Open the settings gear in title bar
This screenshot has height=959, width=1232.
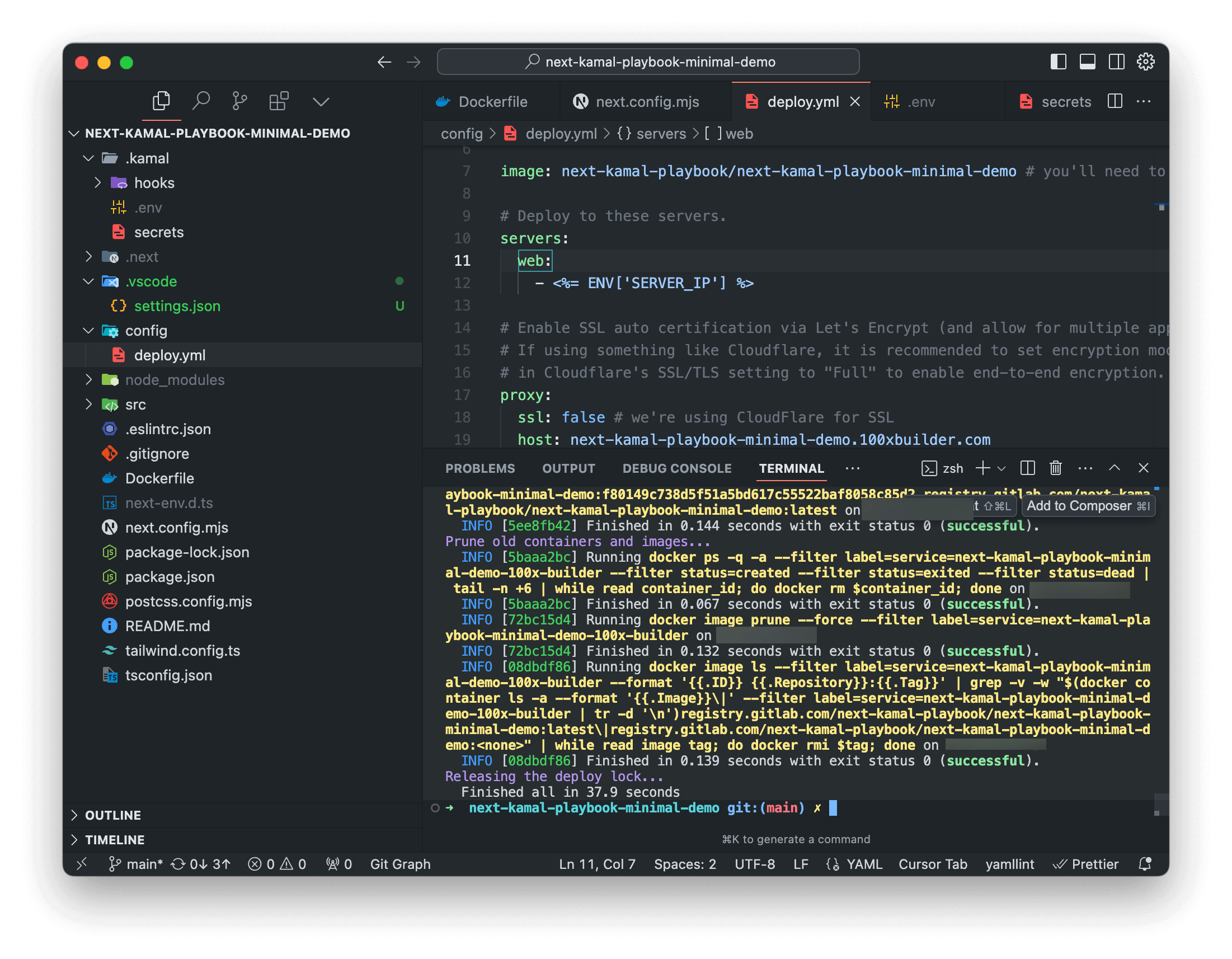[x=1145, y=62]
